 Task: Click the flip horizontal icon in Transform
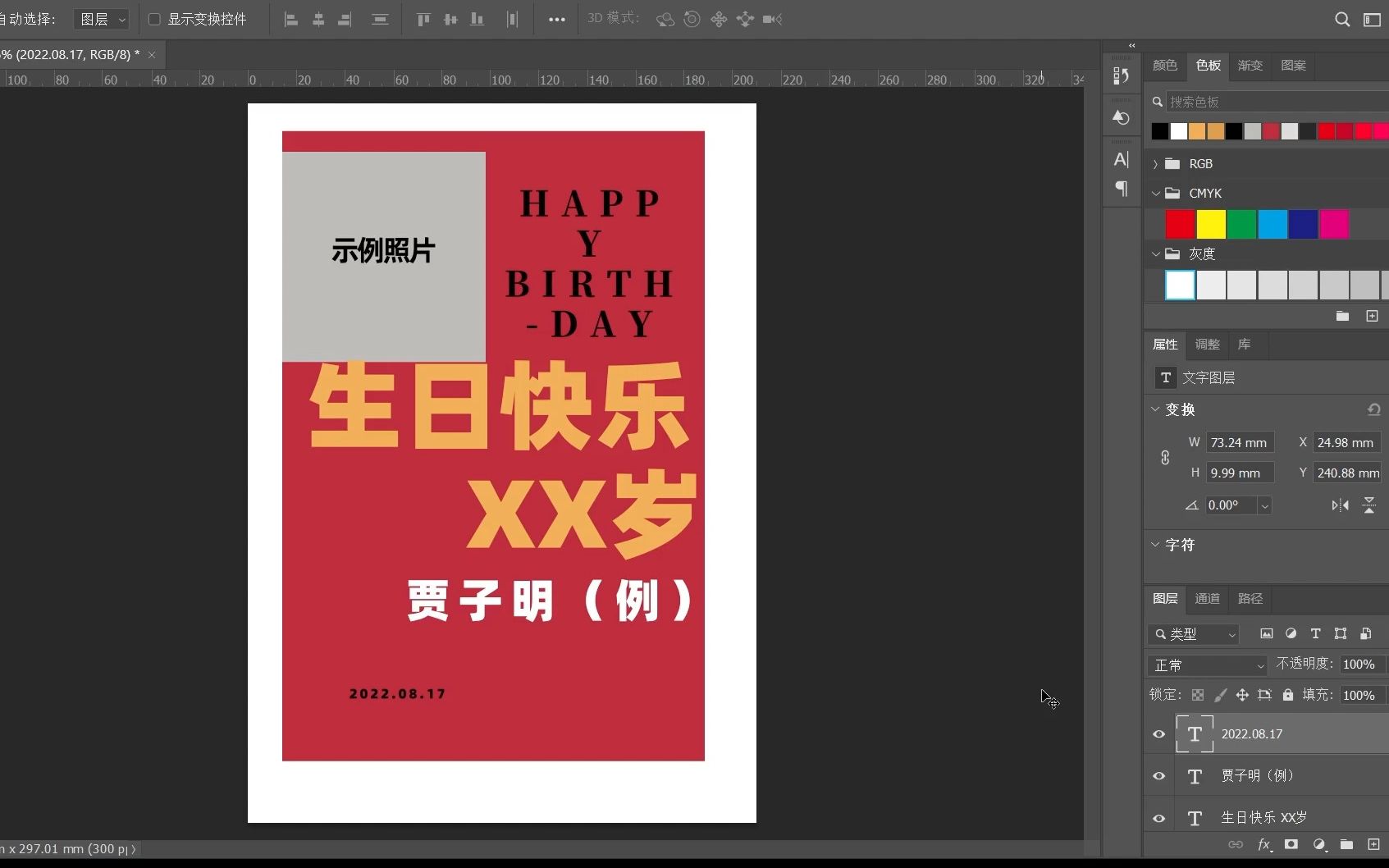(x=1340, y=505)
